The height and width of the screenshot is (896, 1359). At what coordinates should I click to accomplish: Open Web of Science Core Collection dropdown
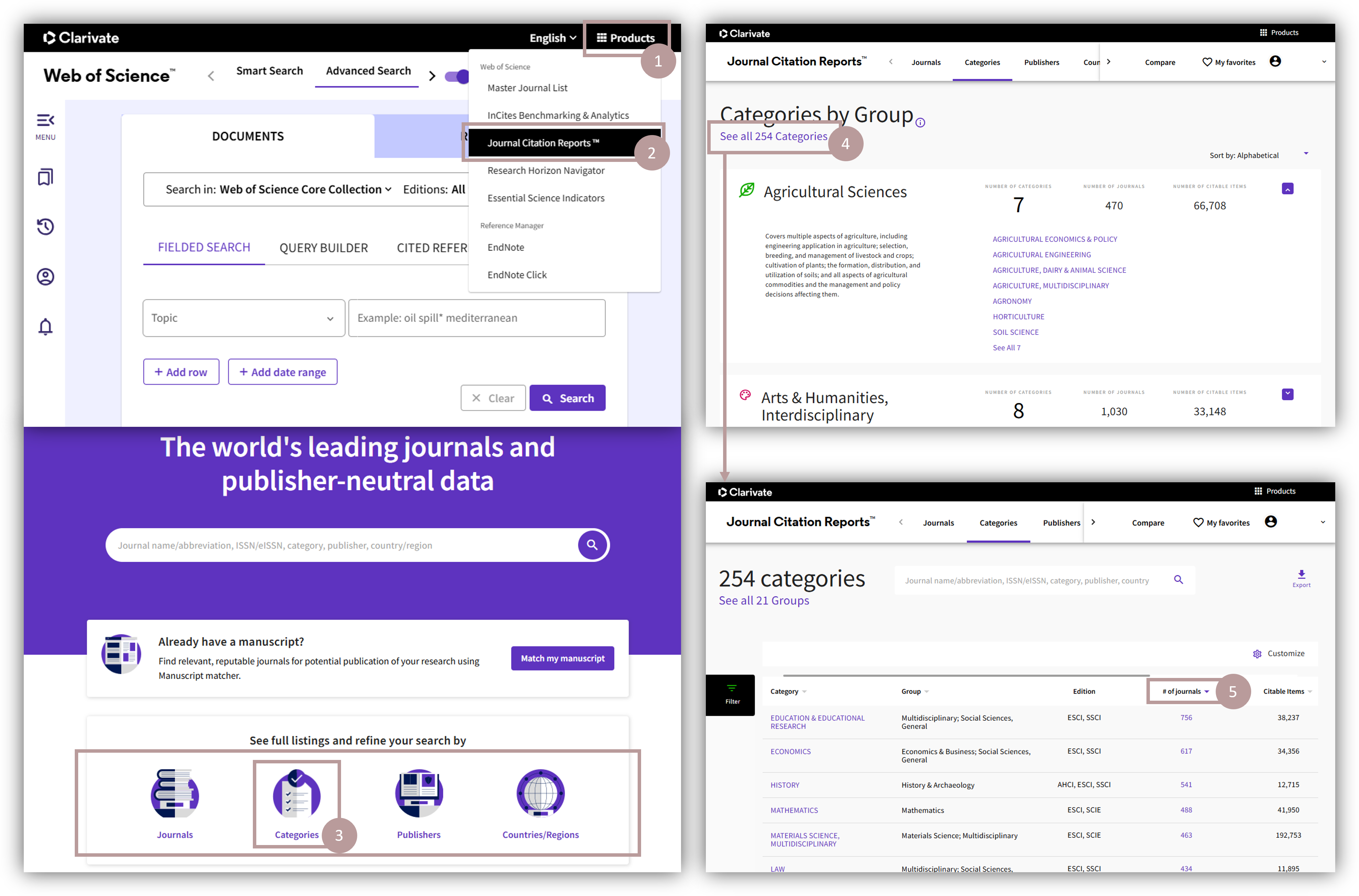click(x=306, y=189)
